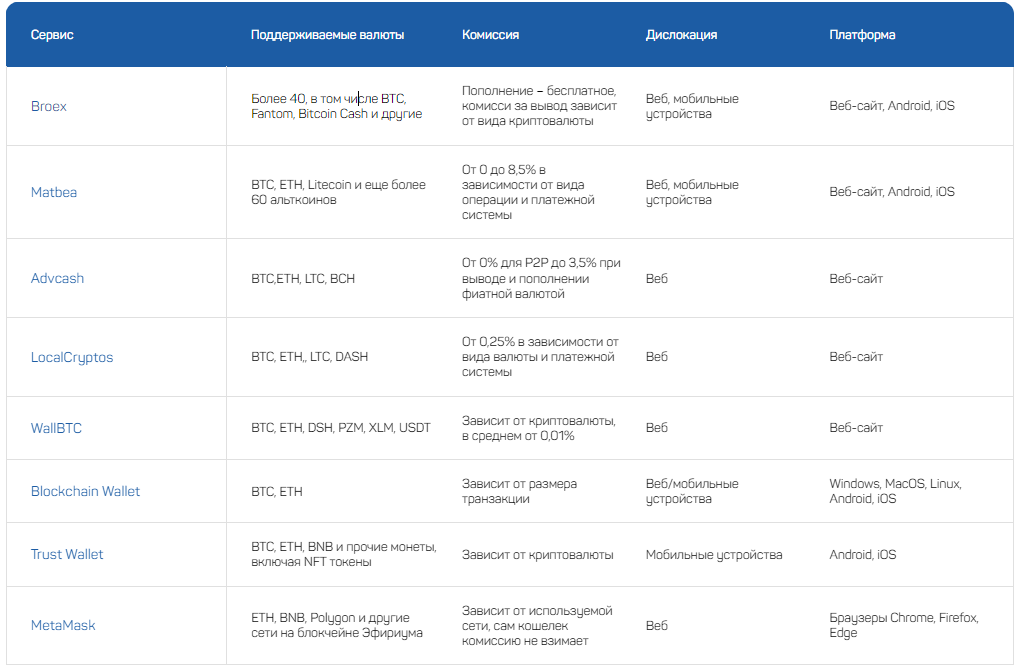The width and height of the screenshot is (1020, 669).
Task: Select LocalCryptos location cell 'Веб'
Action: click(656, 357)
